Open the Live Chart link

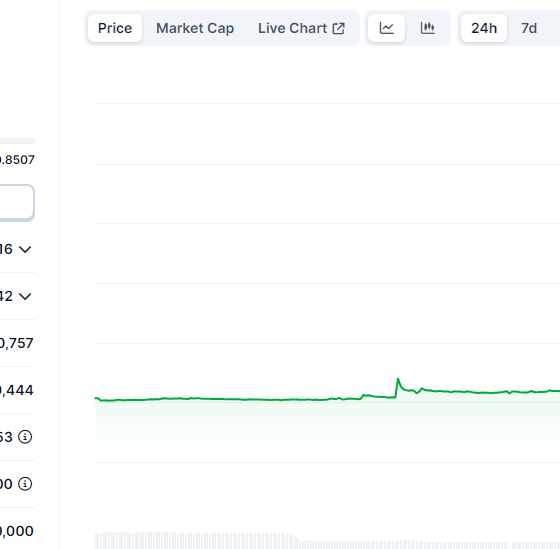point(301,28)
